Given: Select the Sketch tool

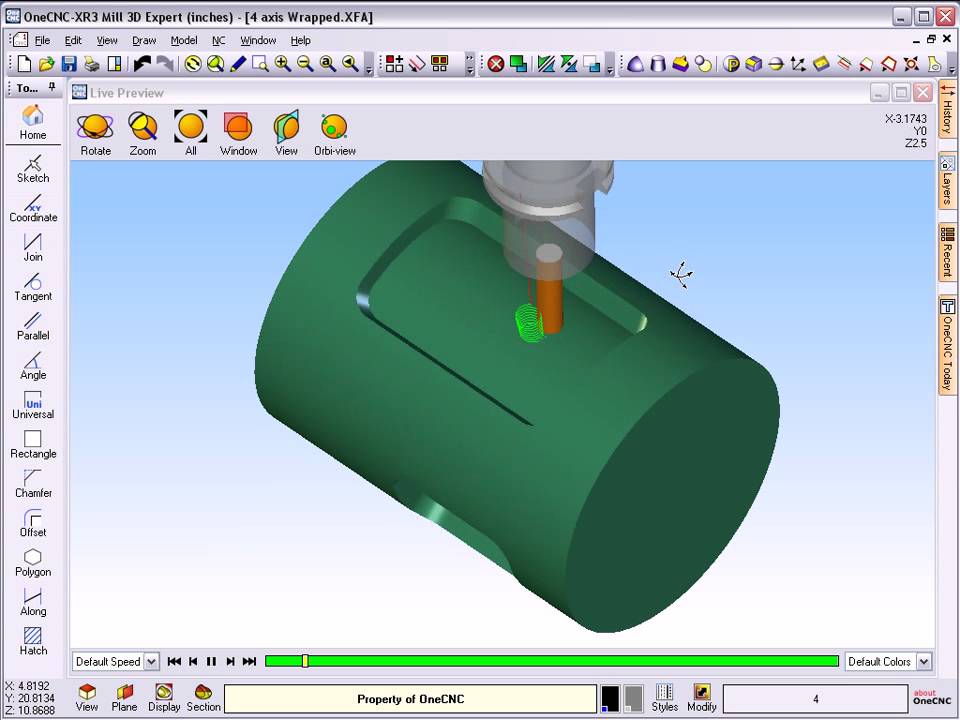Looking at the screenshot, I should (x=33, y=169).
